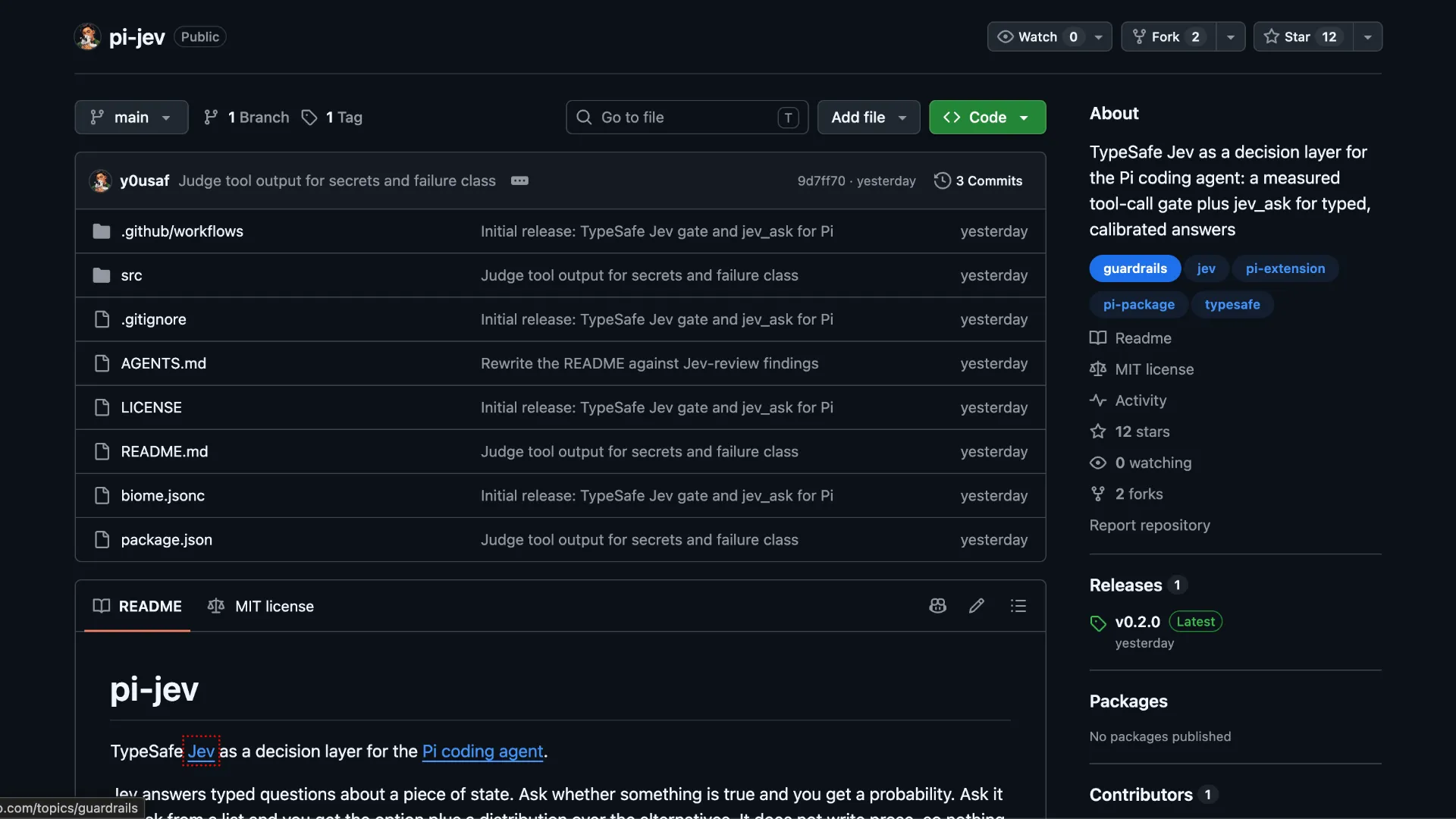The width and height of the screenshot is (1456, 819).
Task: Click the pencil edit README icon
Action: click(x=977, y=606)
